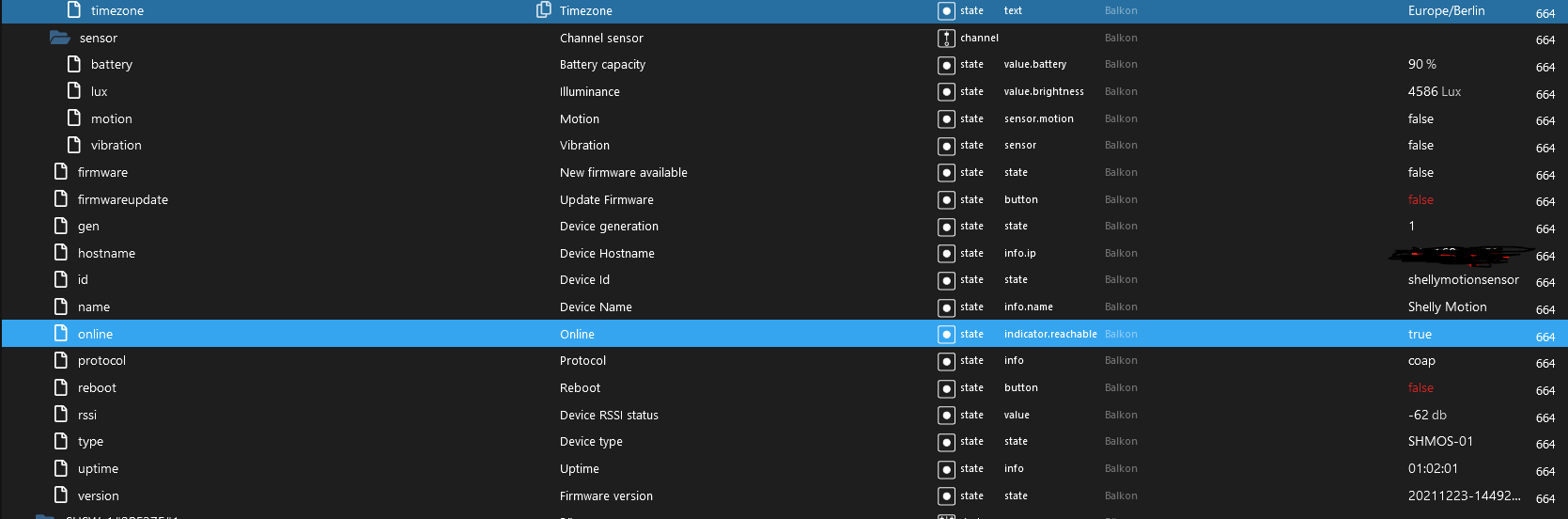Click the info.name role text
Image resolution: width=1568 pixels, height=519 pixels.
tap(1028, 307)
